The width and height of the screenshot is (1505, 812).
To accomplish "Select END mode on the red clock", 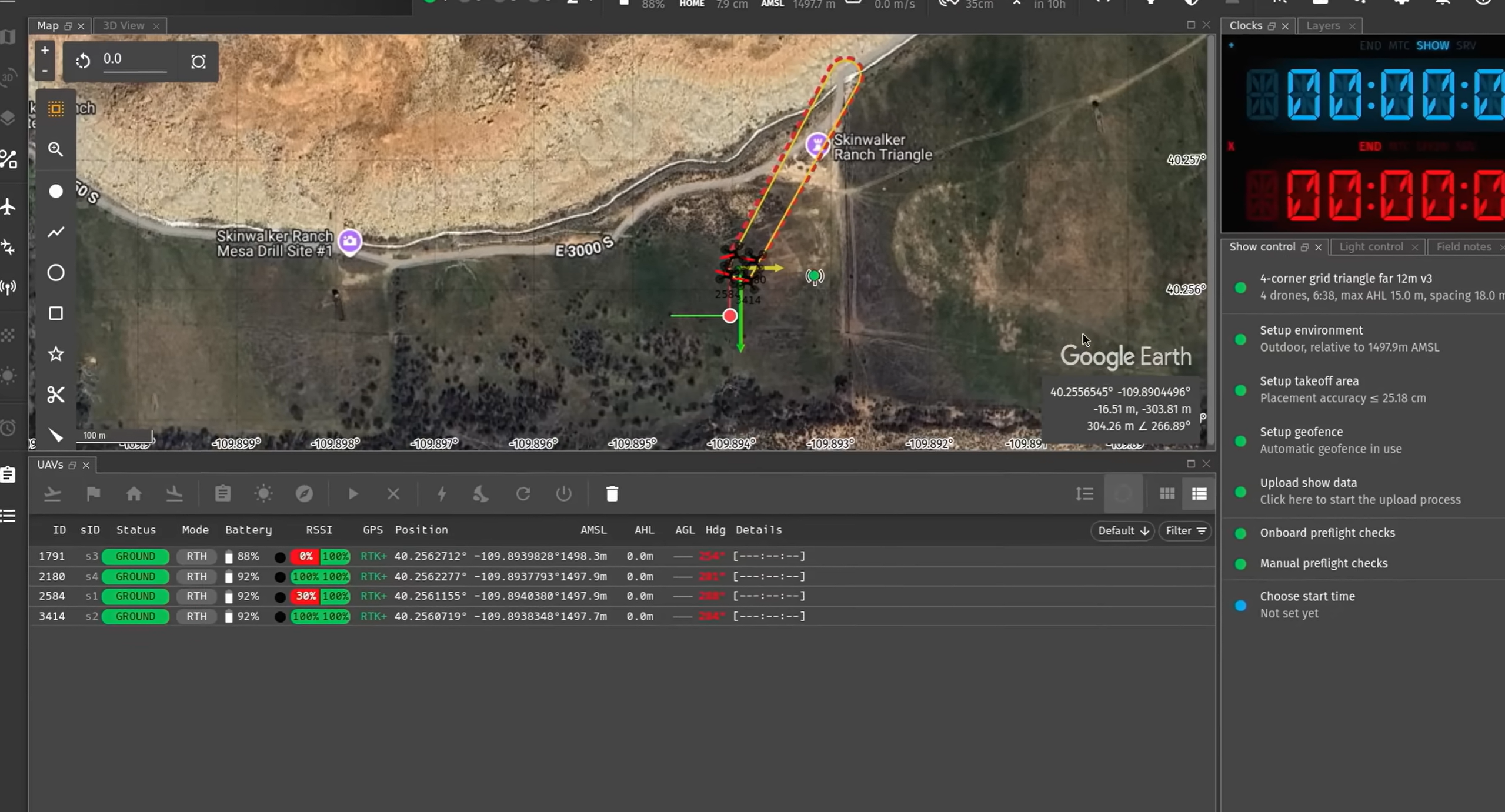I will pos(1370,146).
